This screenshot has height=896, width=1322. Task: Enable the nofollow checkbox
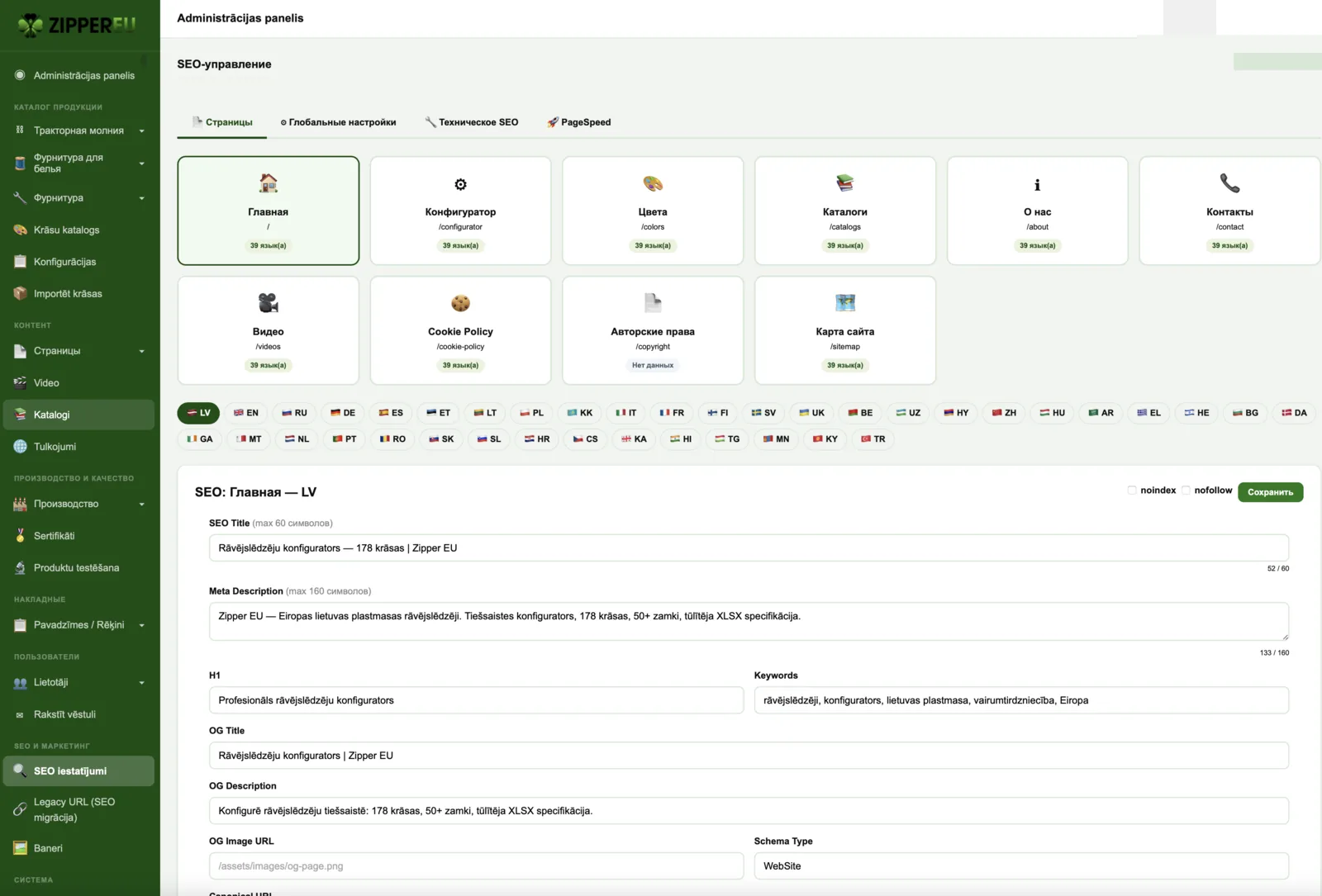(x=1186, y=491)
